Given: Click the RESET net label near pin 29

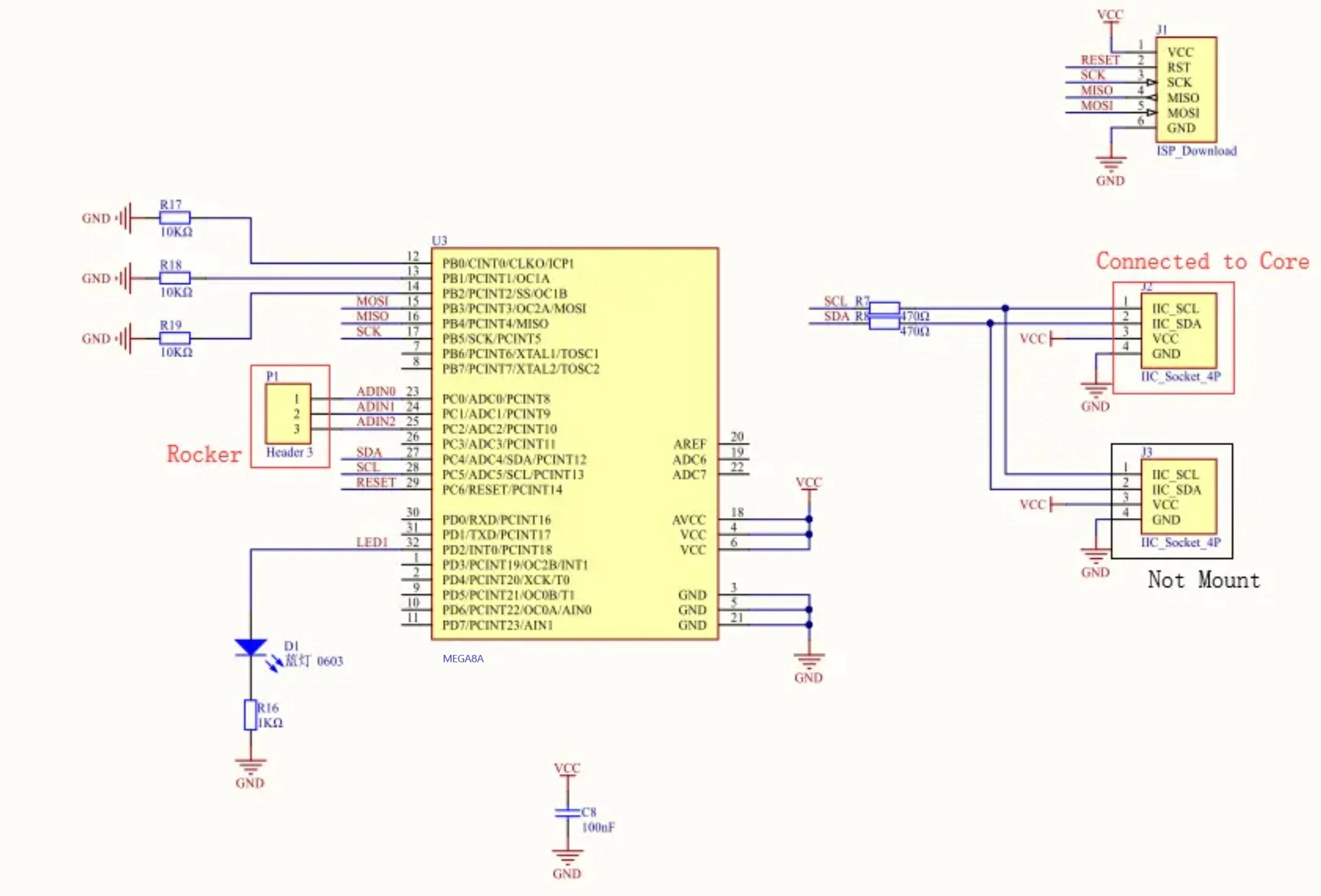Looking at the screenshot, I should (376, 482).
